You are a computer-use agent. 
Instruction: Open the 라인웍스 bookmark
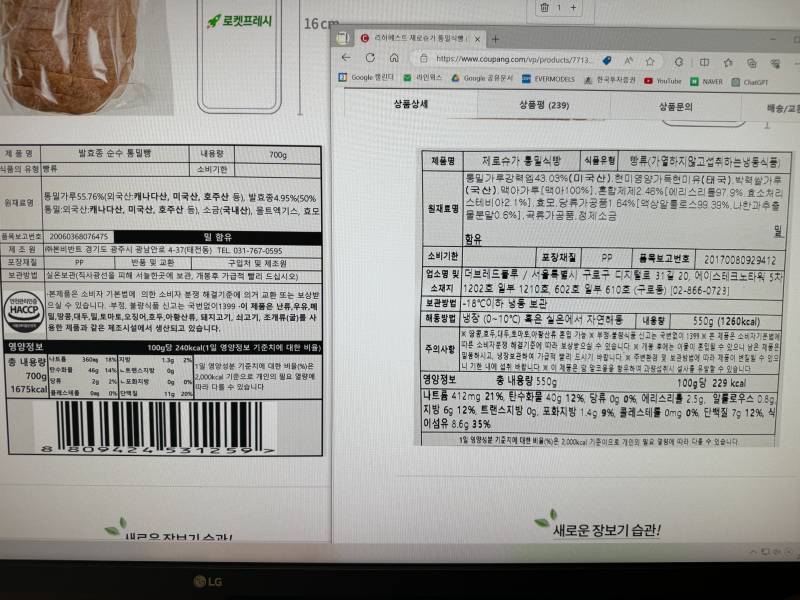click(423, 78)
